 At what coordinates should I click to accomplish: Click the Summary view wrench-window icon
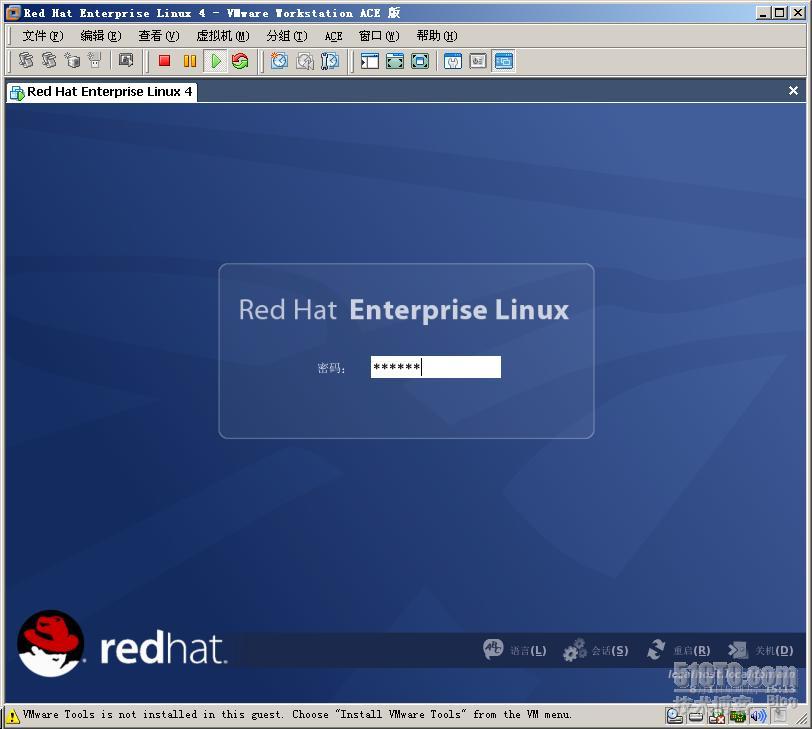click(x=453, y=61)
